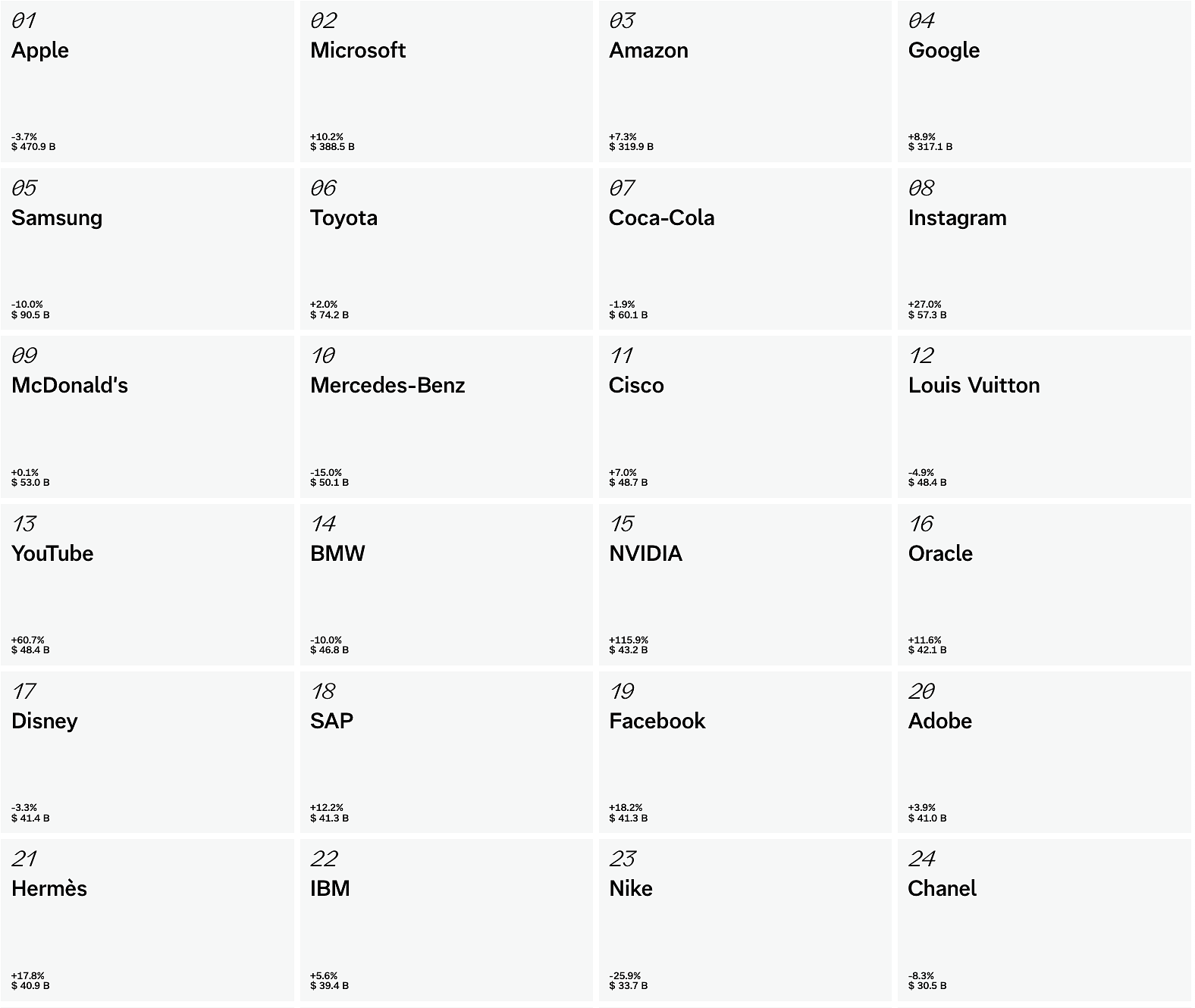The image size is (1195, 1008).
Task: Open the Coca-Cola brand card
Action: tap(745, 249)
